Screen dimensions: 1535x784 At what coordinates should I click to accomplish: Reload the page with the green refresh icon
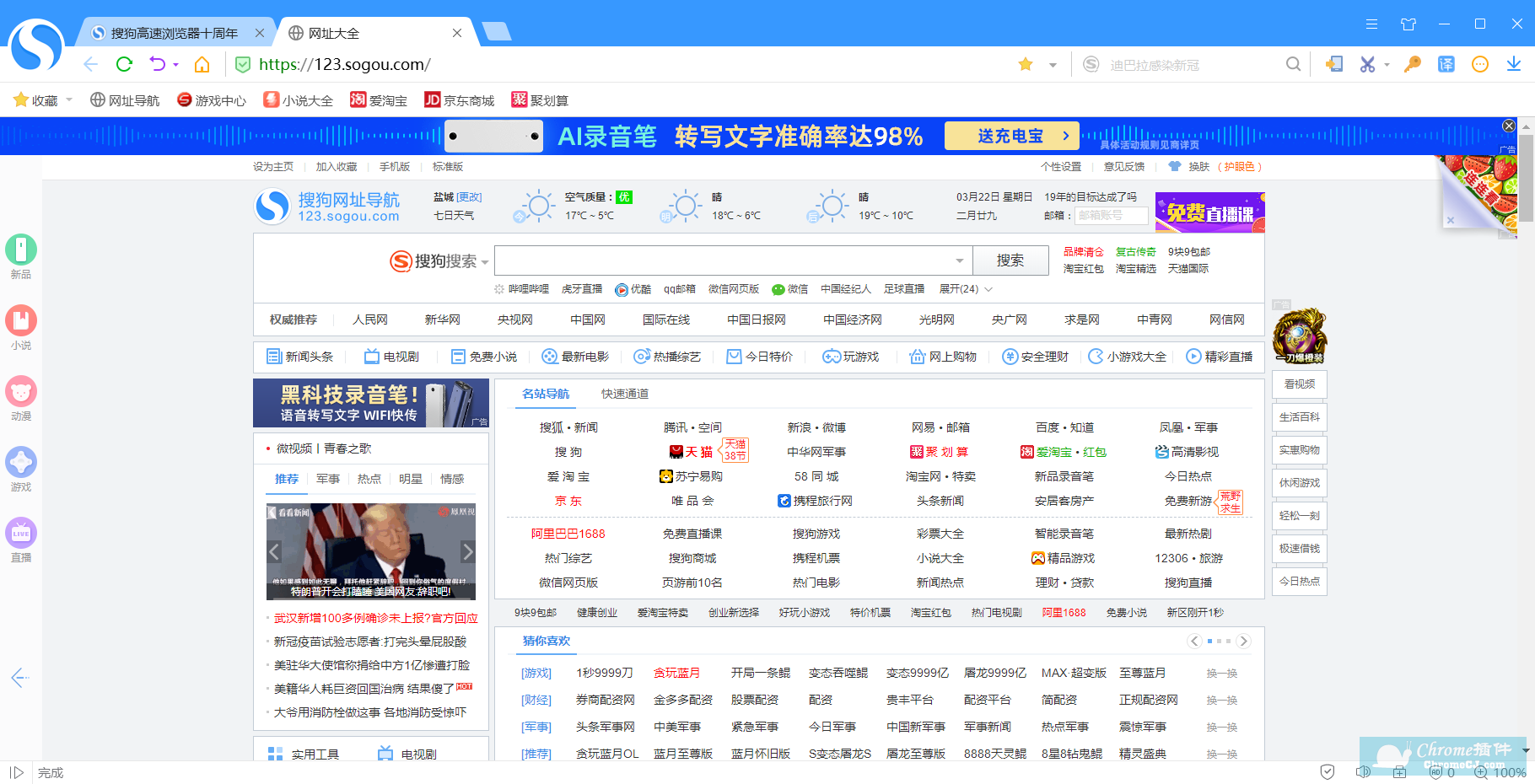(x=124, y=64)
